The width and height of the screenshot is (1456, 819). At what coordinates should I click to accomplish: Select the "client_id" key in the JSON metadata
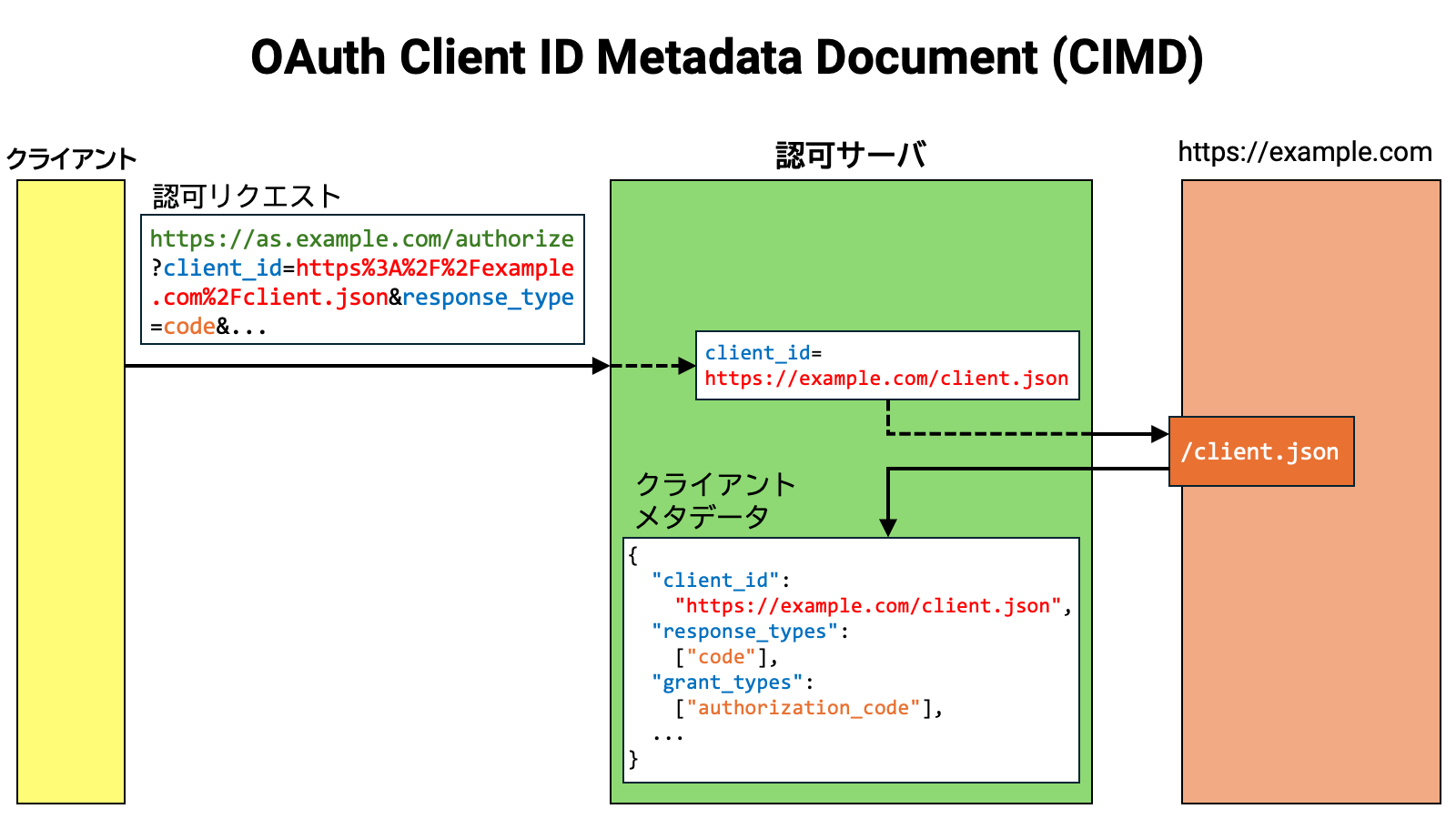(715, 581)
